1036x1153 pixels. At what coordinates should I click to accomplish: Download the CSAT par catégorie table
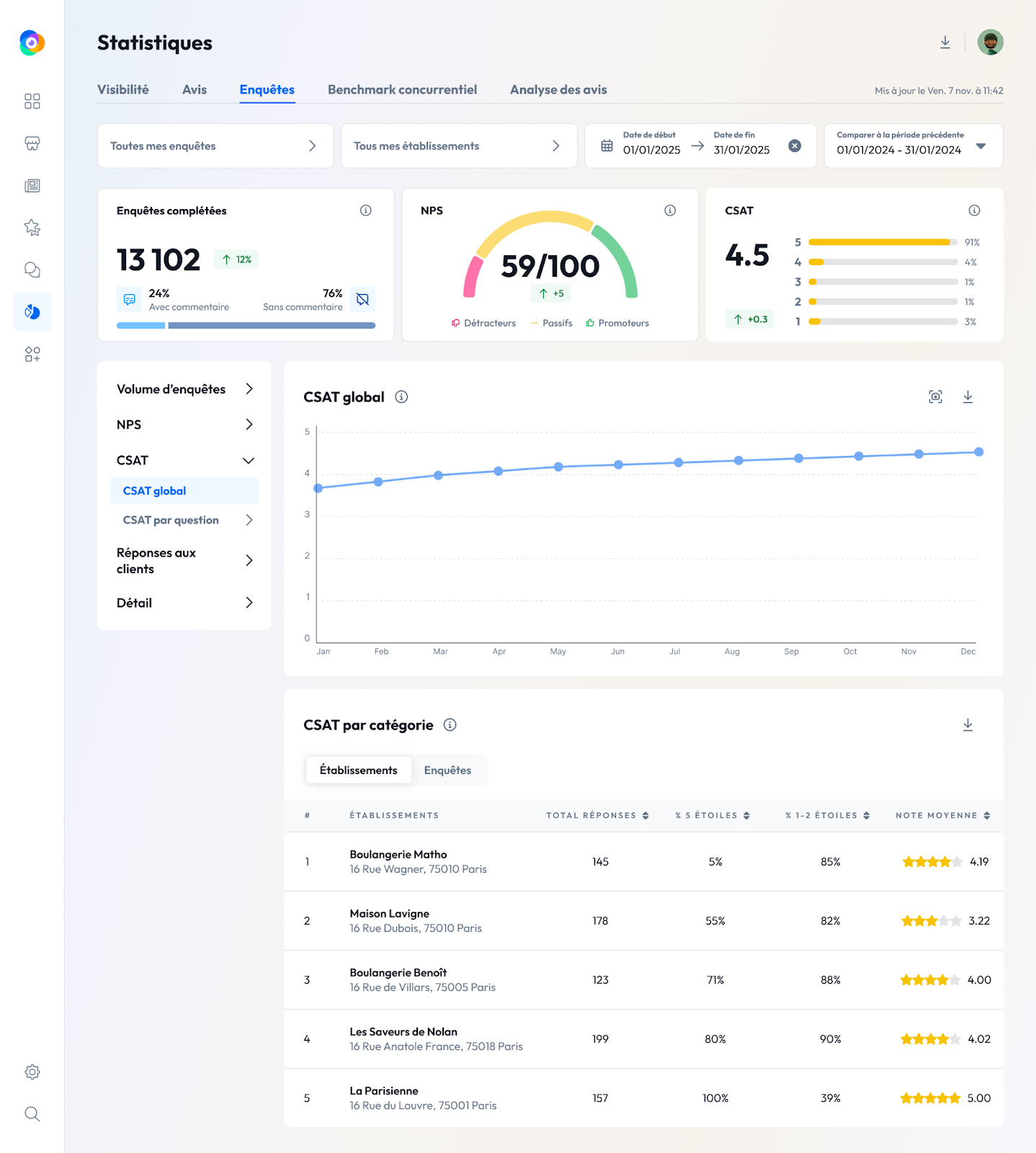point(968,725)
